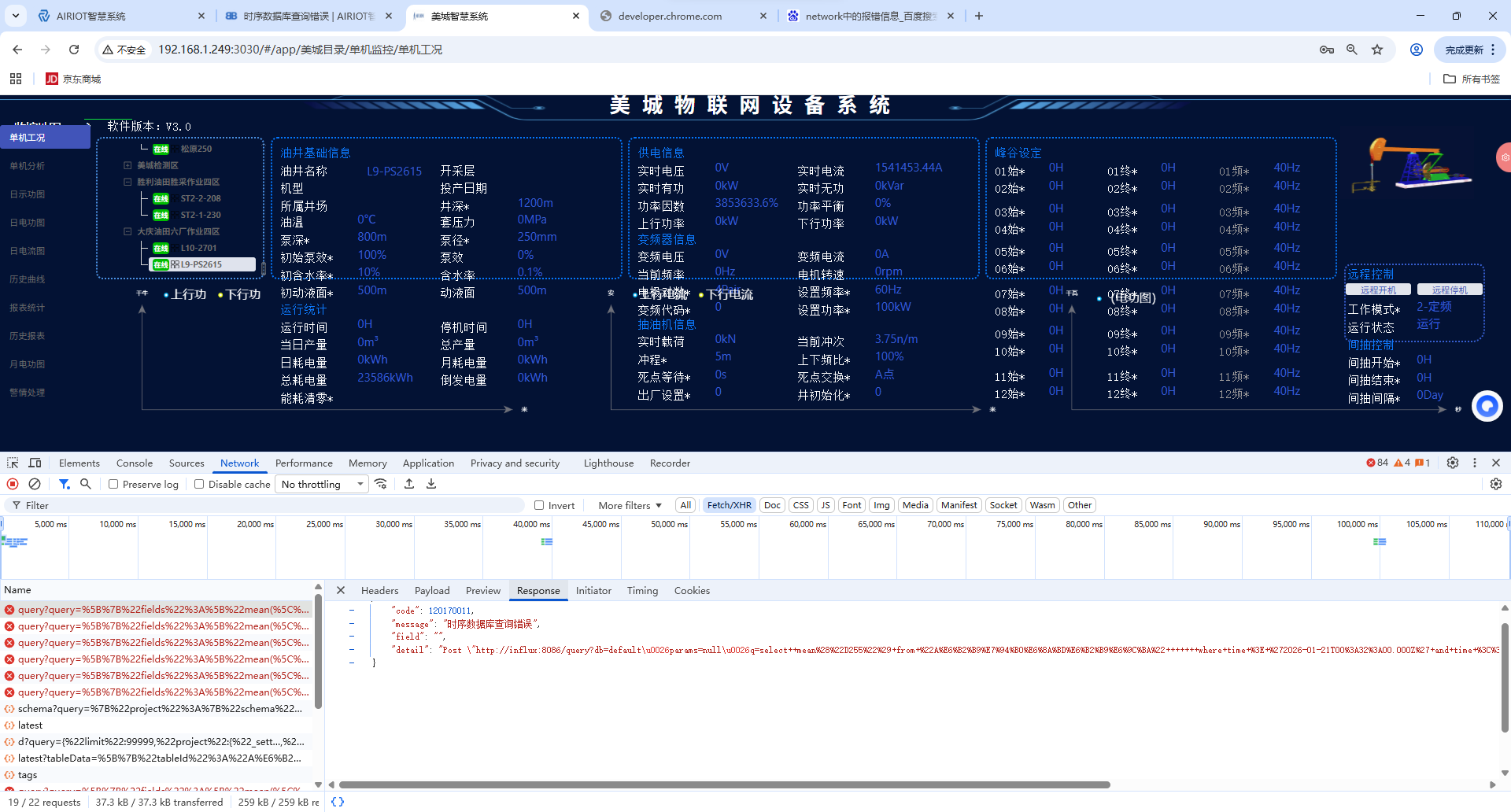Check the Invert filter checkbox
1511x812 pixels.
pyautogui.click(x=538, y=505)
